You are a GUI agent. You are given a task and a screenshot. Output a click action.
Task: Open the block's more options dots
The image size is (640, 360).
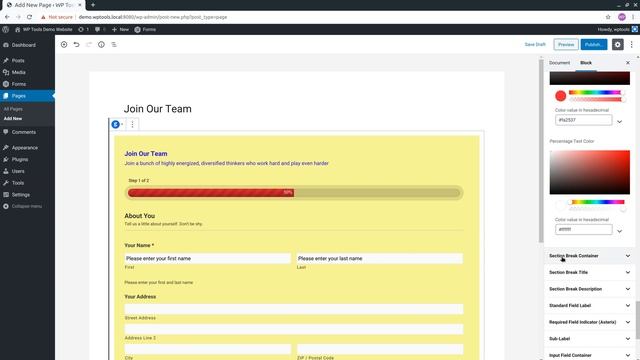(x=132, y=124)
